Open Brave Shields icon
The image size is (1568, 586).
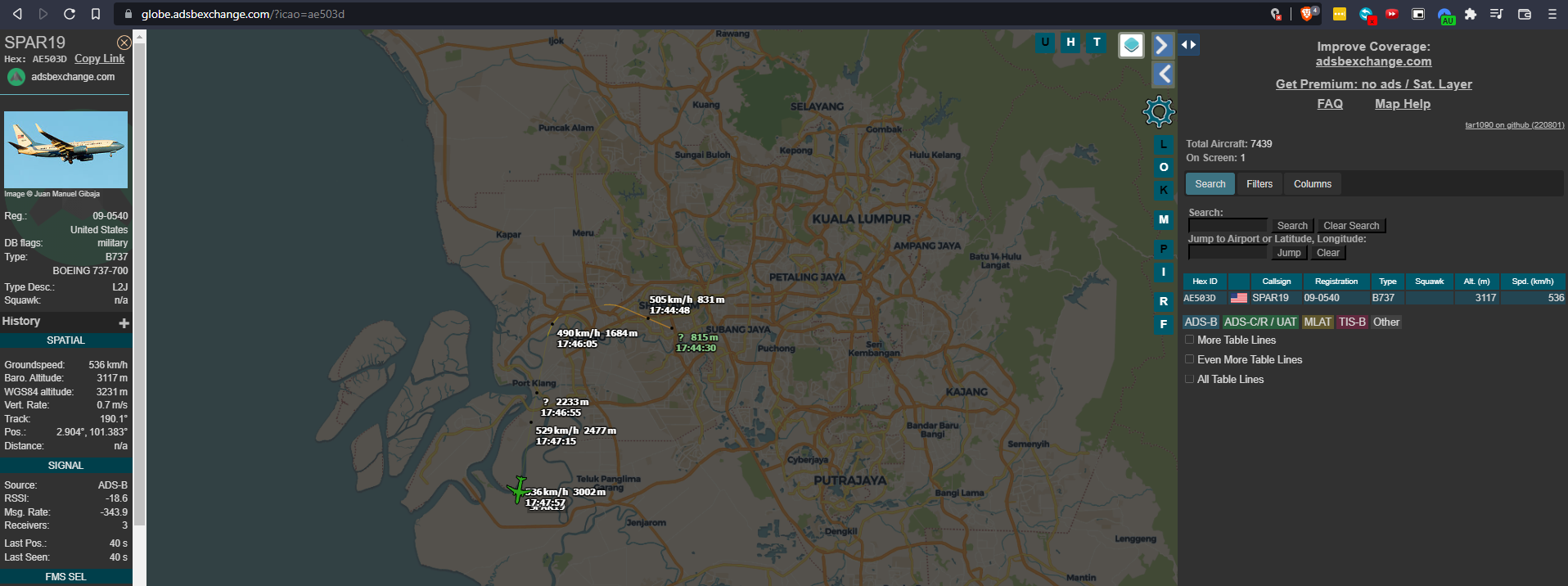click(x=1308, y=14)
